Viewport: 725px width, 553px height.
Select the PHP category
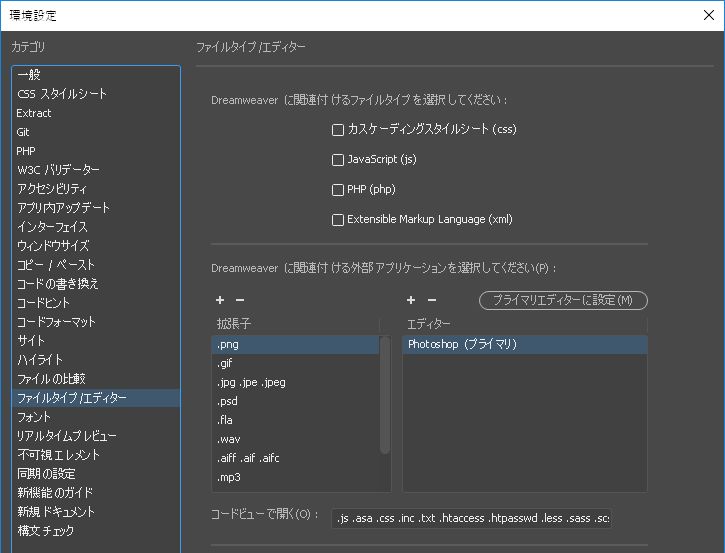point(96,151)
